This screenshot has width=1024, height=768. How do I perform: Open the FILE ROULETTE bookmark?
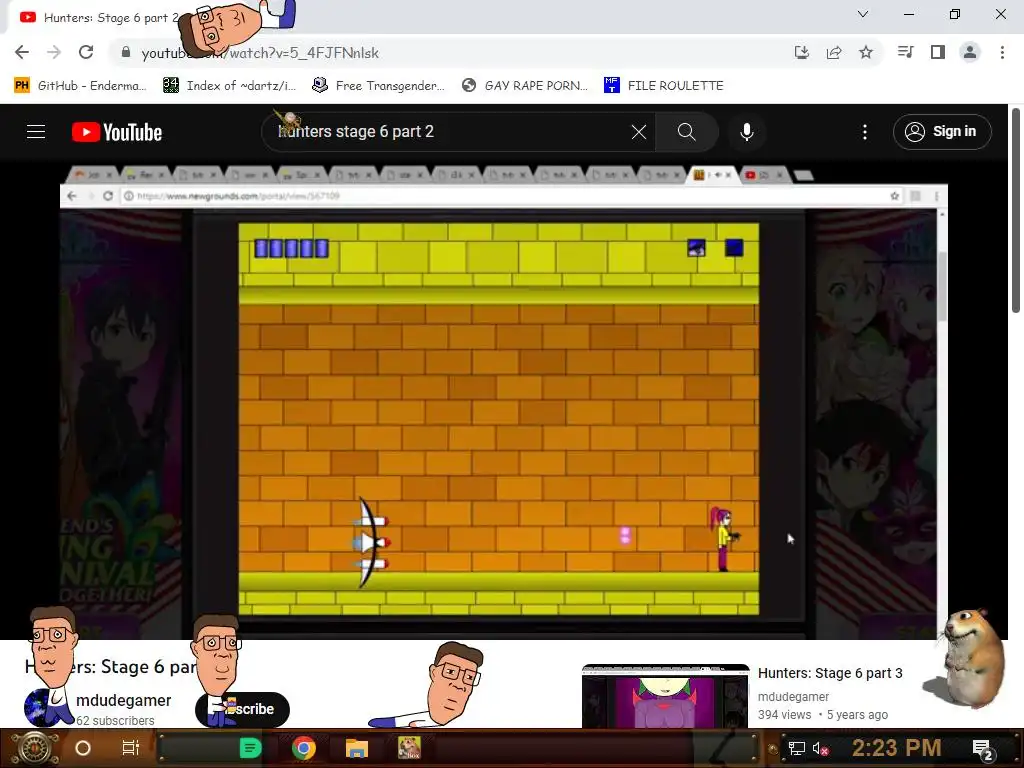[664, 86]
